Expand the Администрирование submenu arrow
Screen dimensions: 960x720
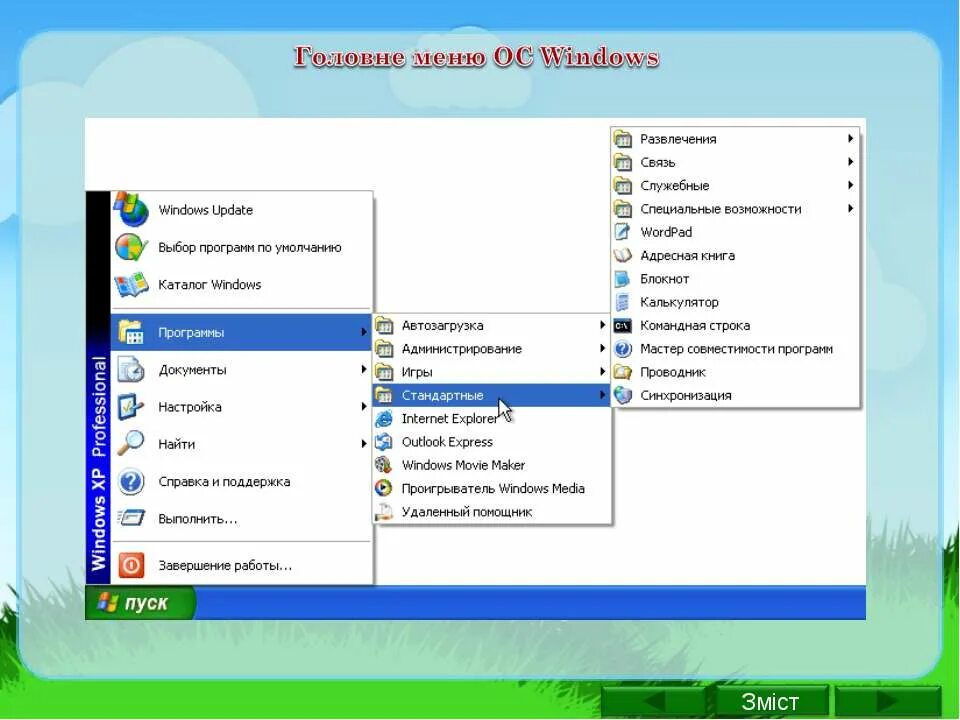pos(602,348)
